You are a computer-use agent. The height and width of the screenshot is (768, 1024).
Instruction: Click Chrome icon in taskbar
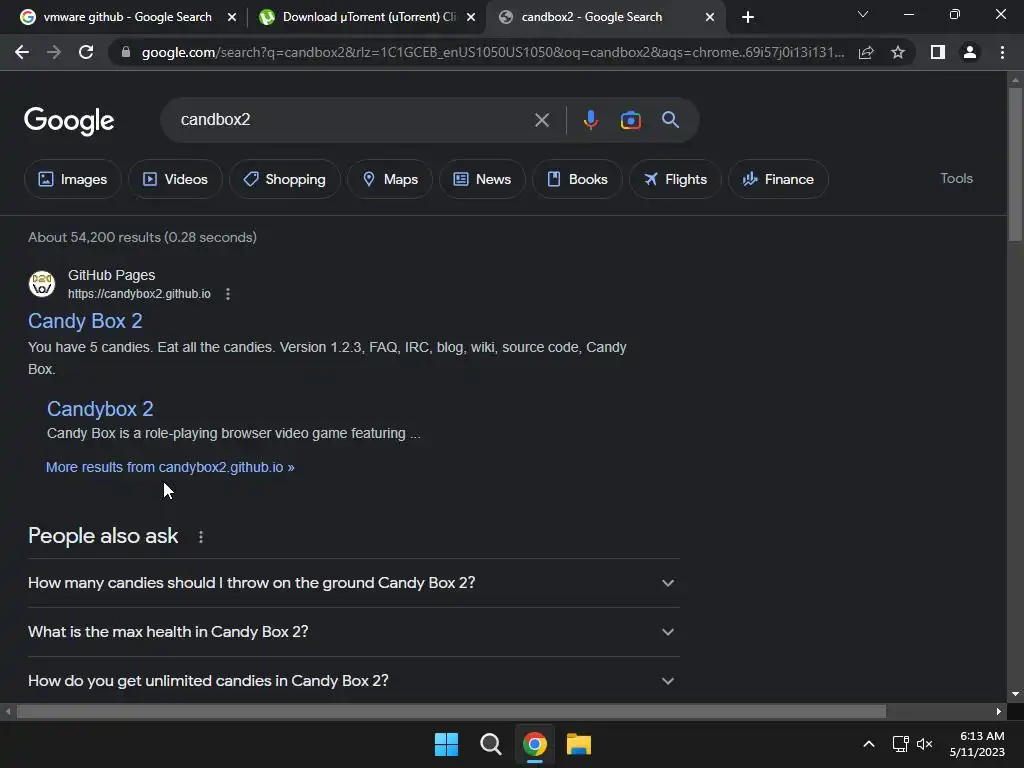click(534, 744)
